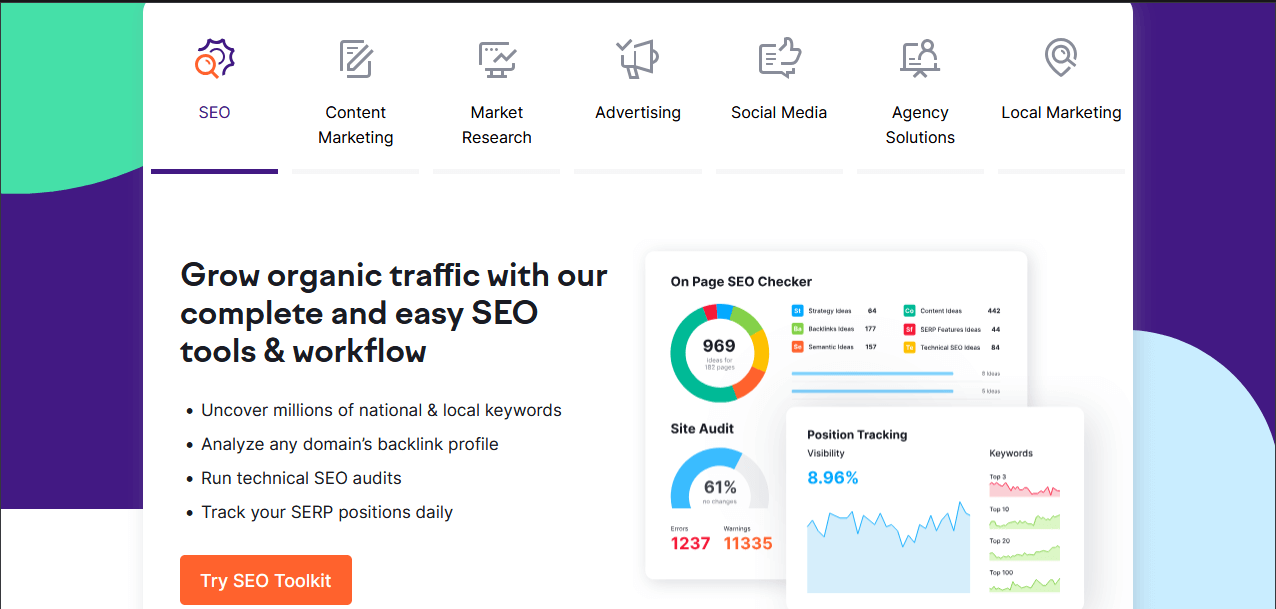1276x609 pixels.
Task: Click the Position Tracking visibility graph
Action: pyautogui.click(x=888, y=547)
